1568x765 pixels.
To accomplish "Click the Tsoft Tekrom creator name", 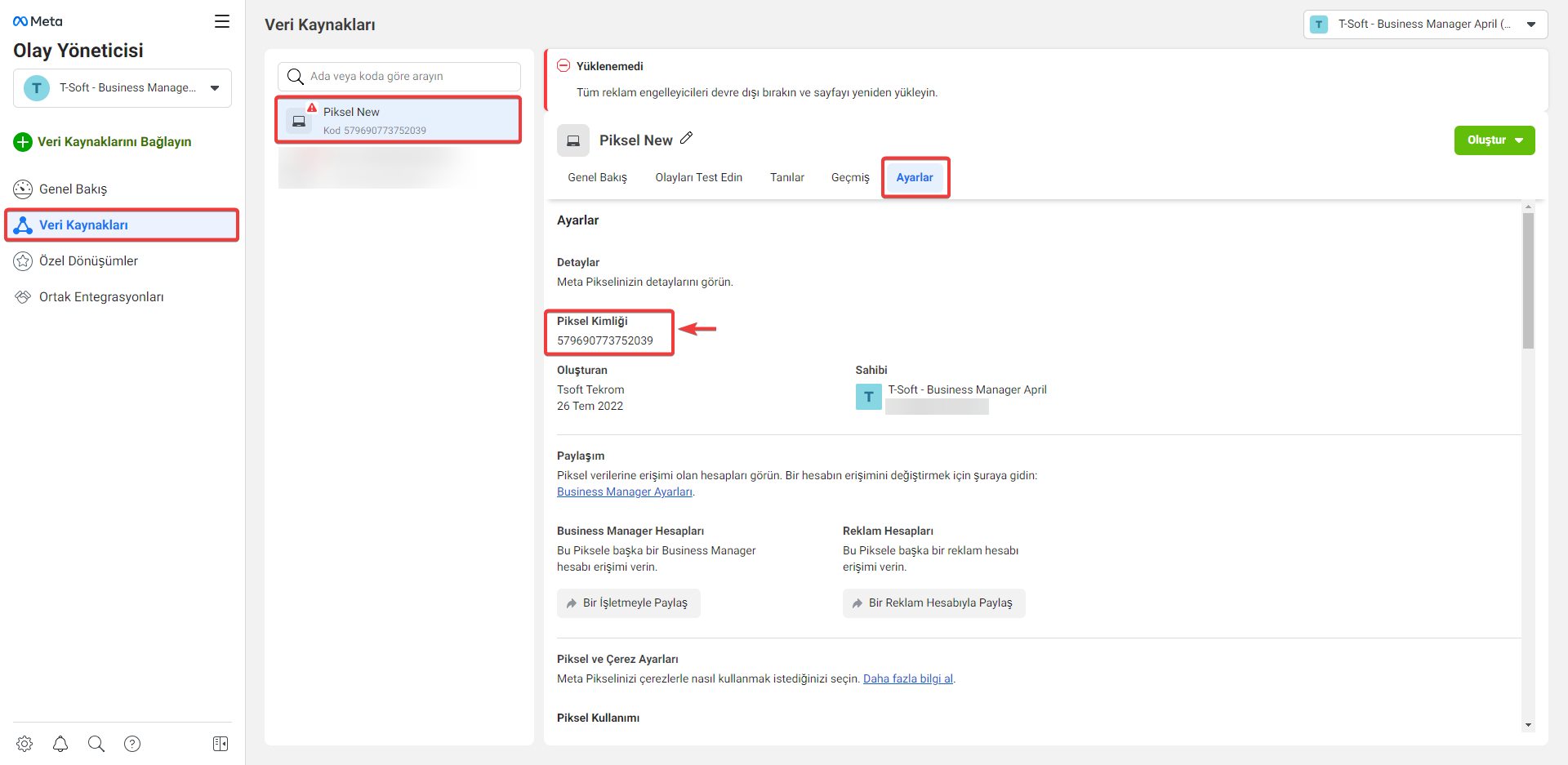I will click(x=590, y=390).
